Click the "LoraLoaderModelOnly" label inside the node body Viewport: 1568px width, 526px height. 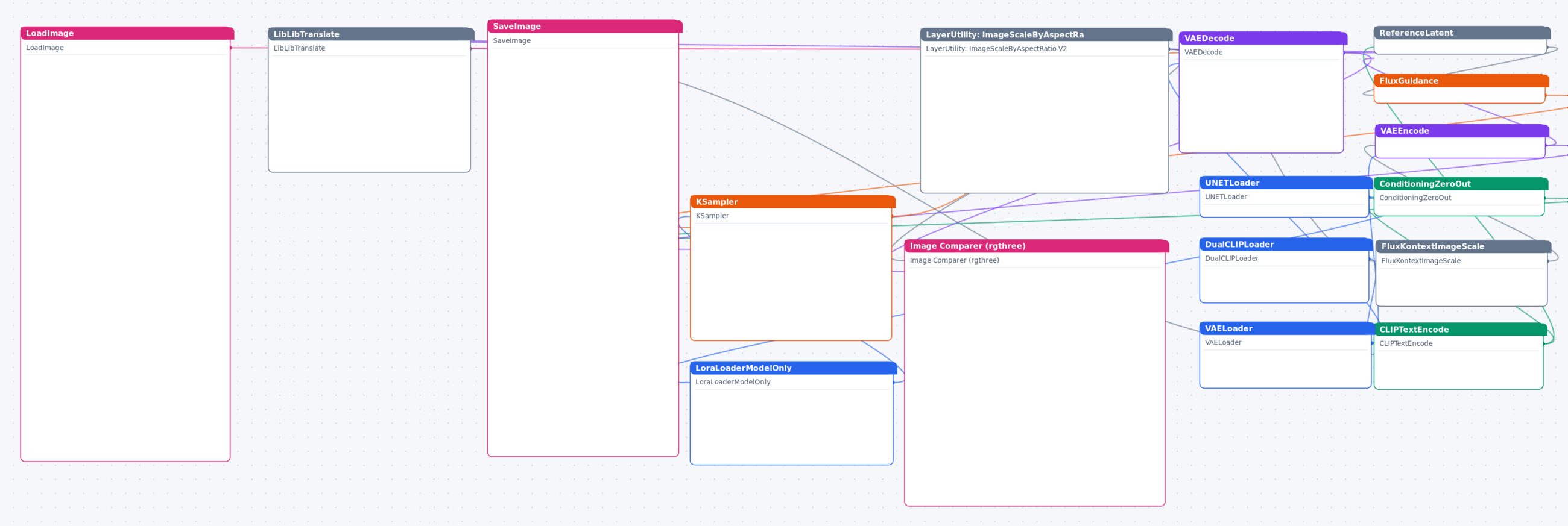(733, 382)
